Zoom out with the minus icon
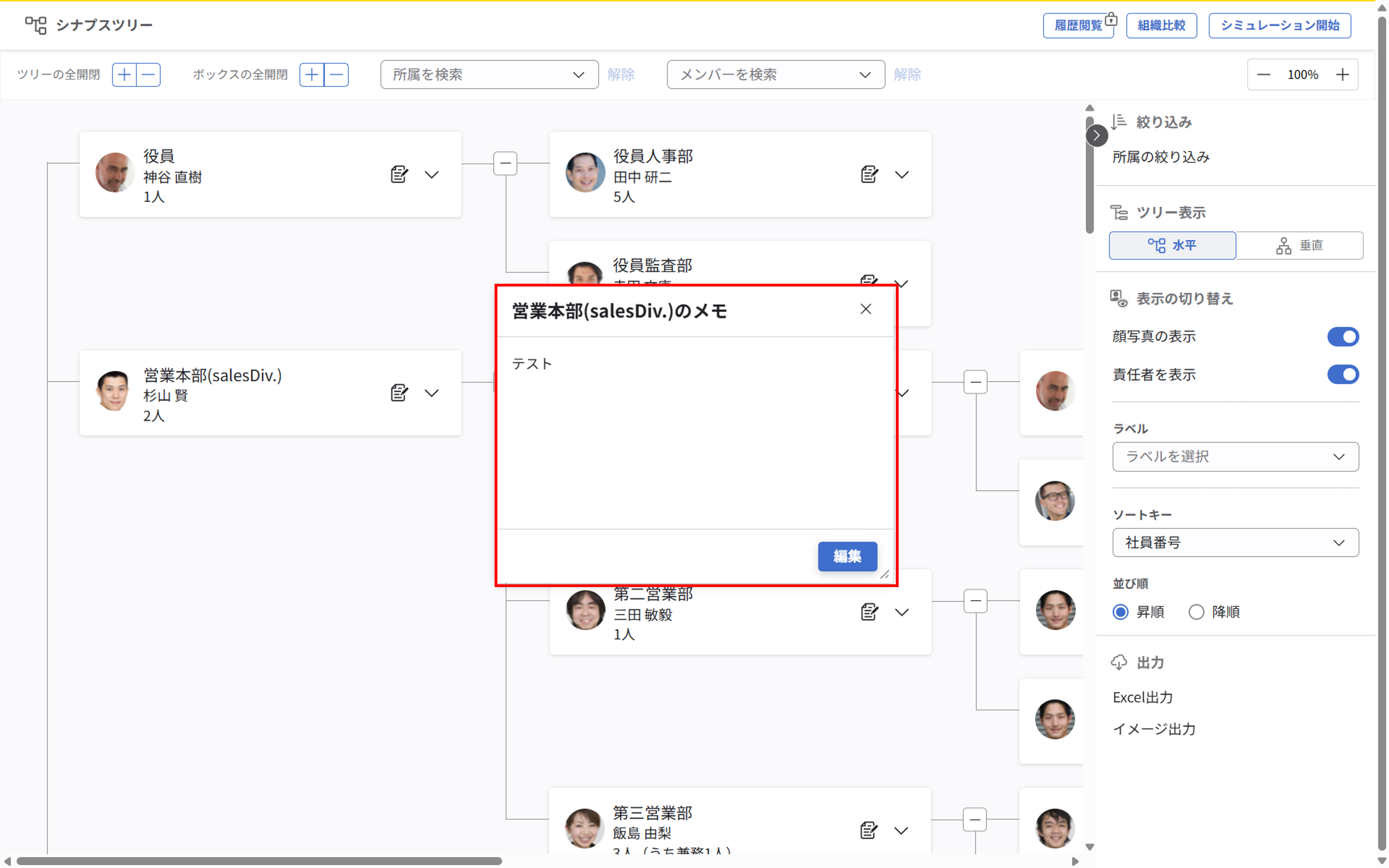This screenshot has height=868, width=1389. (x=1264, y=75)
